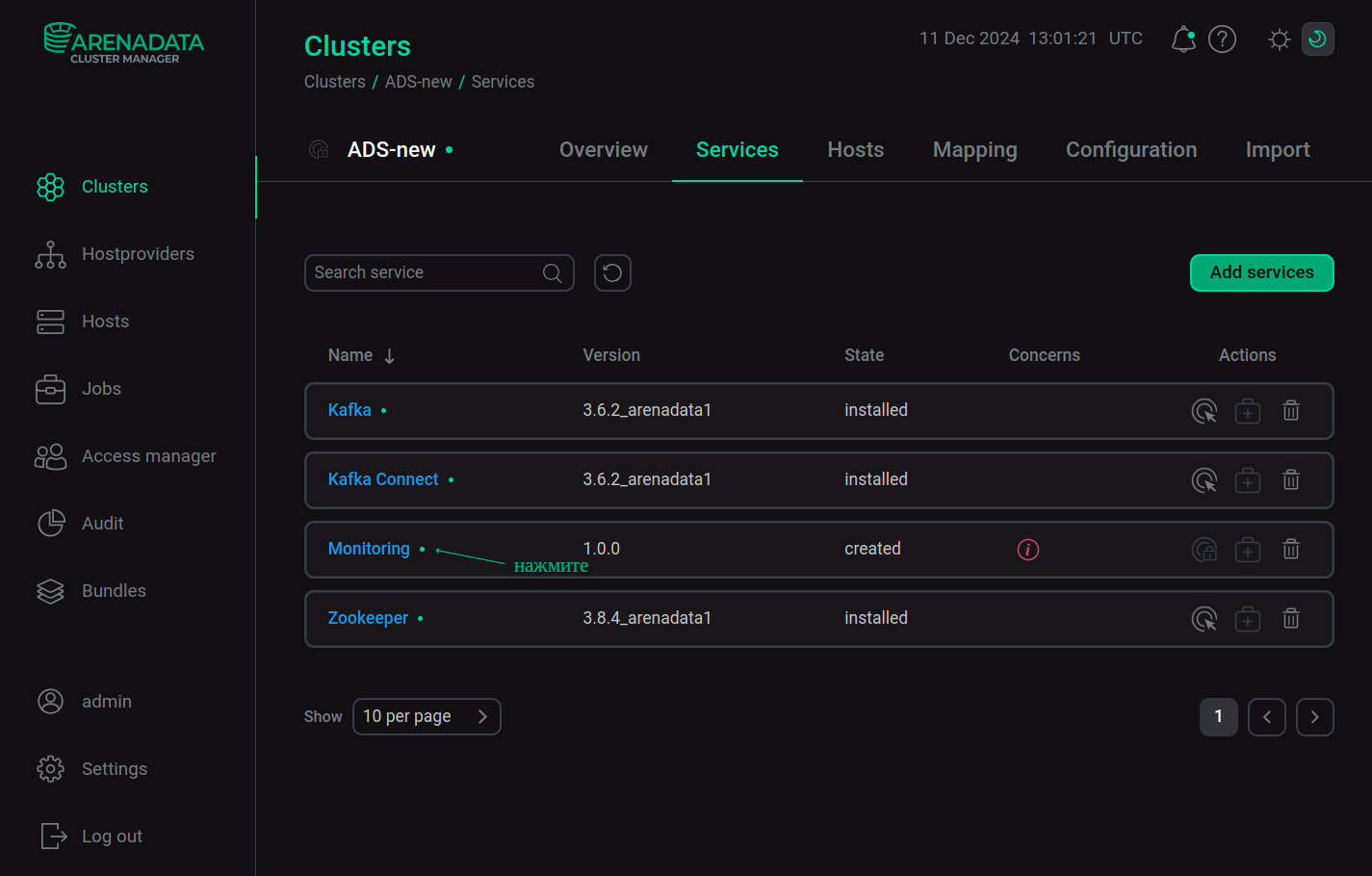Click the locked actions icon in Monitoring row
The height and width of the screenshot is (876, 1372).
1204,550
